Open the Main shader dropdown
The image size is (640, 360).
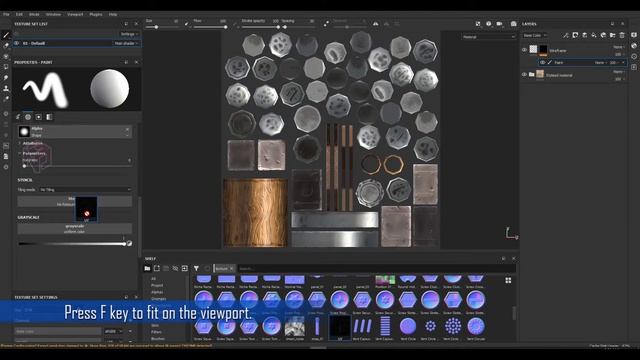pos(126,43)
